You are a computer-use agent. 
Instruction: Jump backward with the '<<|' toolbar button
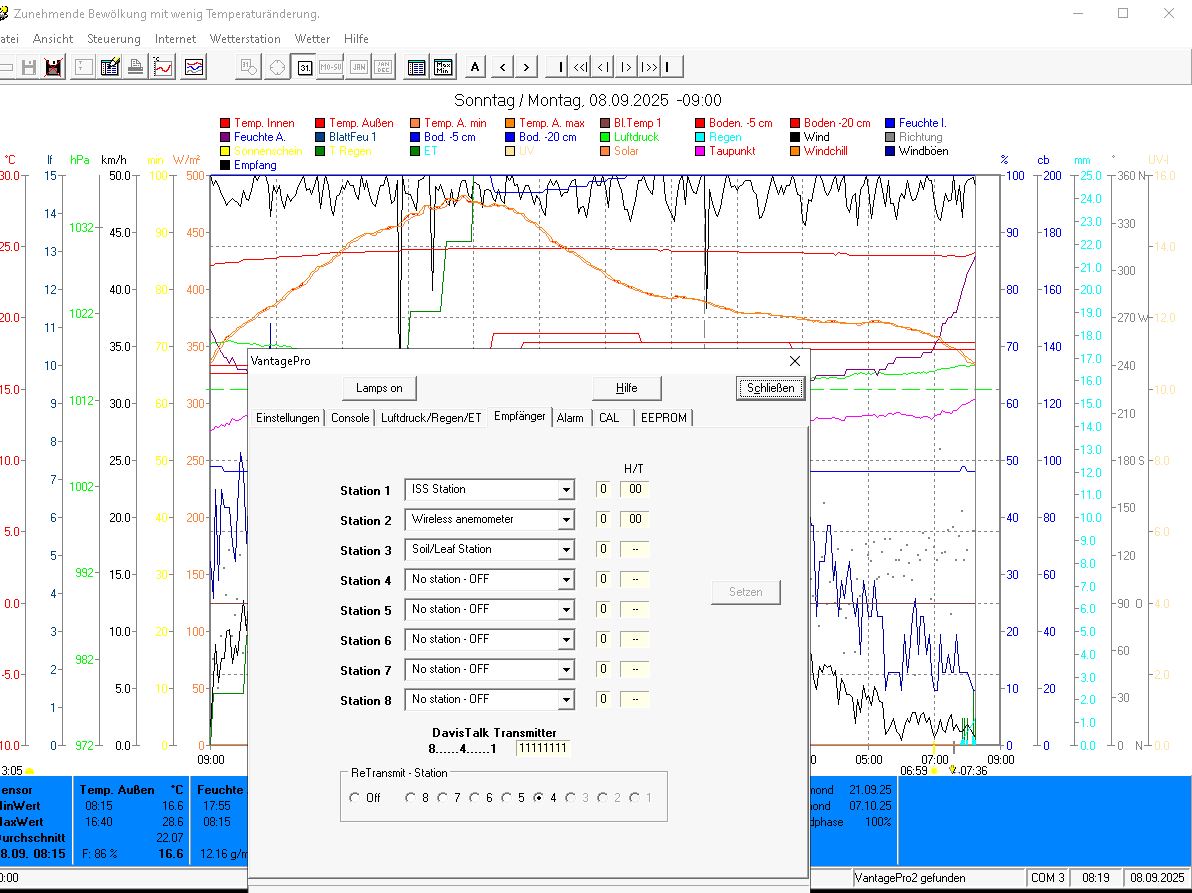[581, 67]
